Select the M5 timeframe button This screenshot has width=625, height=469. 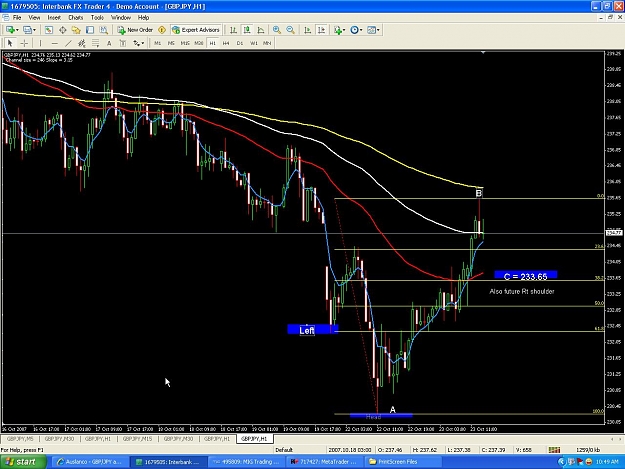(171, 43)
